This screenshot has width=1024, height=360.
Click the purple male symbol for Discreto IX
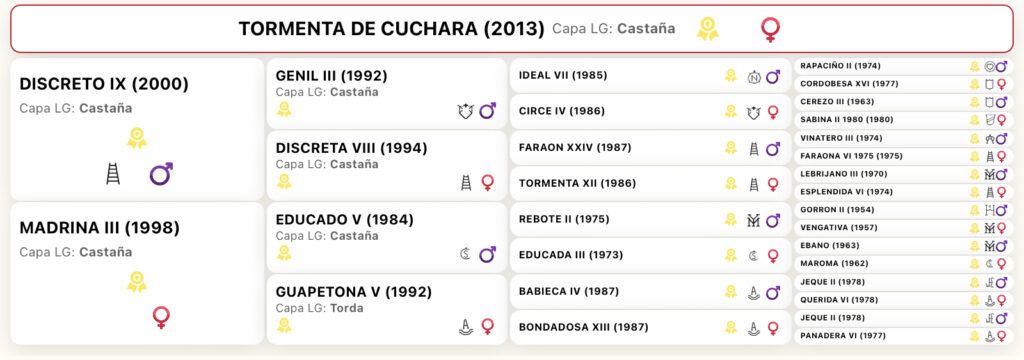pyautogui.click(x=161, y=174)
